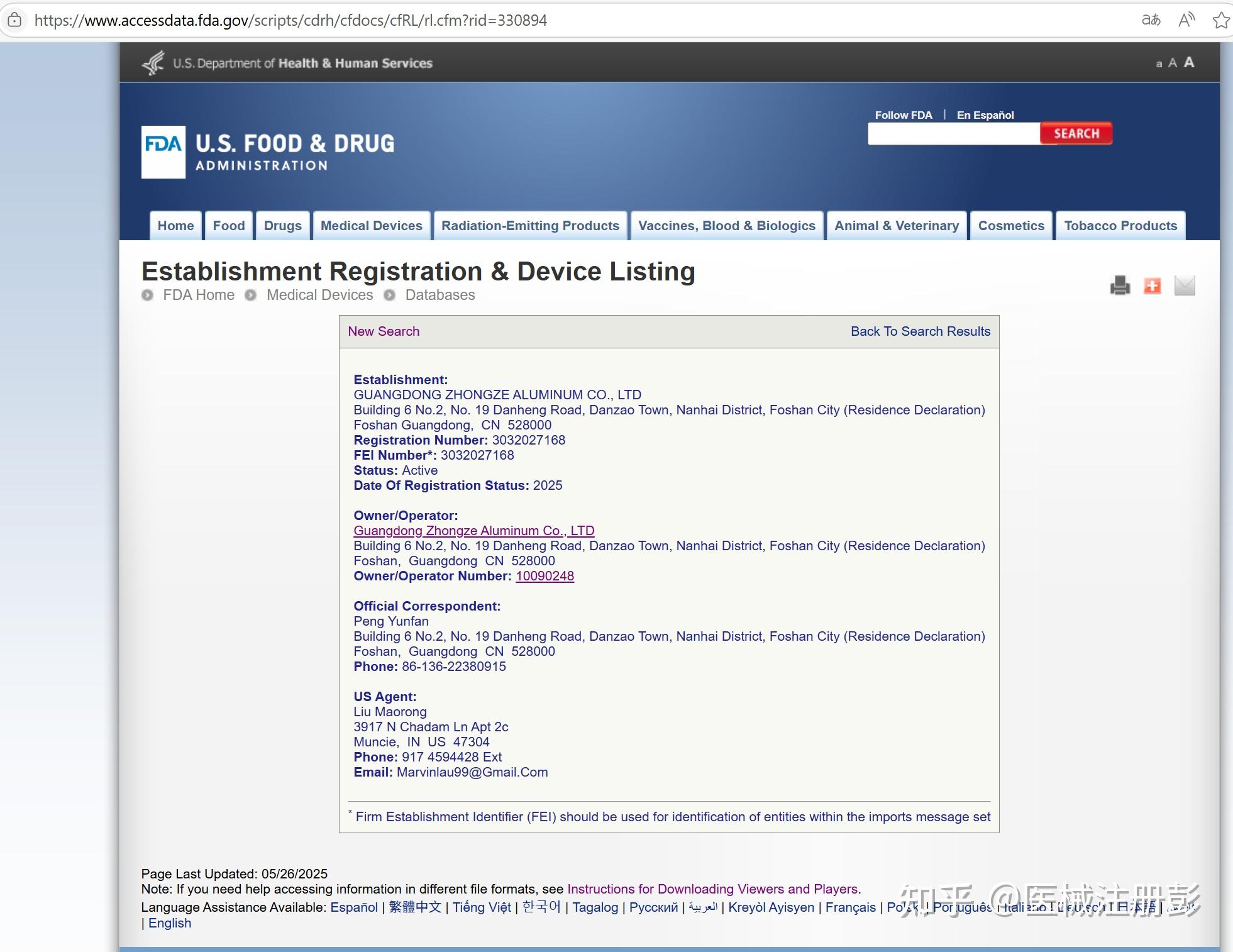The image size is (1233, 952).
Task: Choose Русский language assistance
Action: [x=654, y=907]
